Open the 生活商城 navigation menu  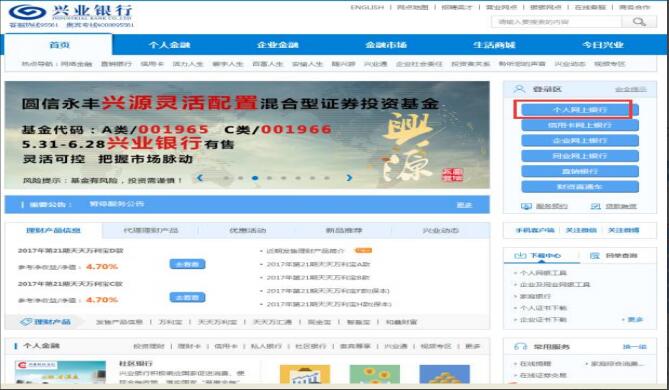point(494,45)
